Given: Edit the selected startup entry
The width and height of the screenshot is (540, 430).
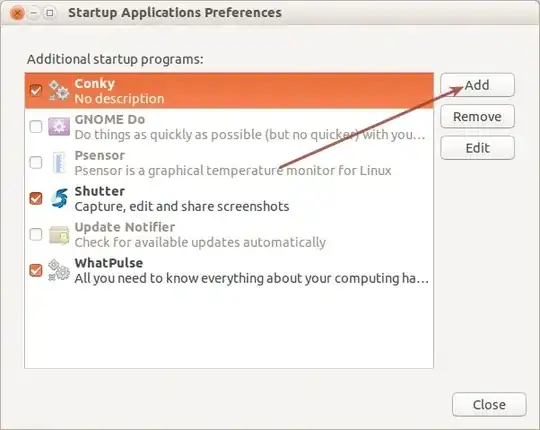Looking at the screenshot, I should pyautogui.click(x=477, y=148).
